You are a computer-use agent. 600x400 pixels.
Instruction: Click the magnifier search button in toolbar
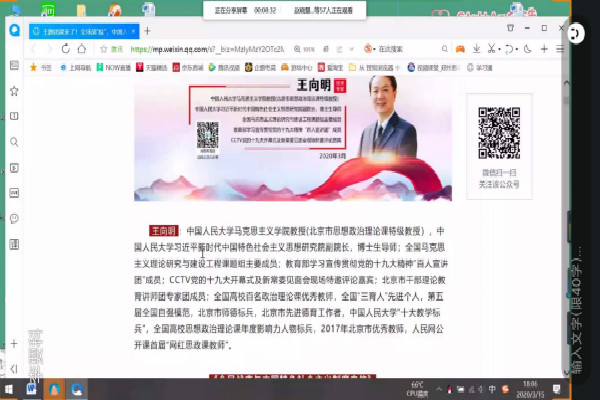point(444,49)
